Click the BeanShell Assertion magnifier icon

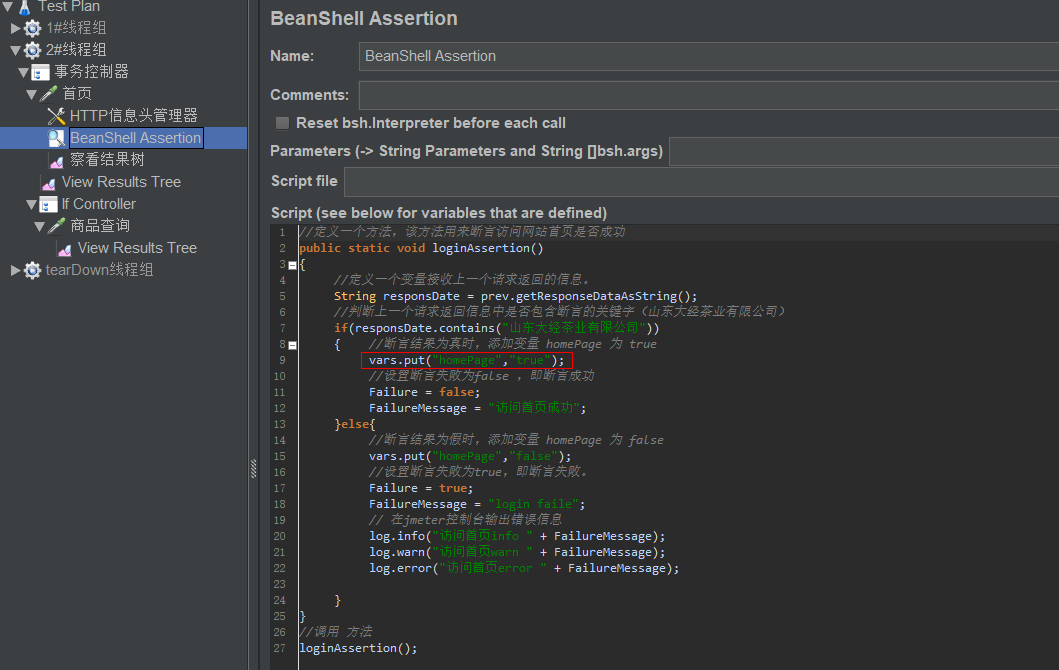click(56, 138)
